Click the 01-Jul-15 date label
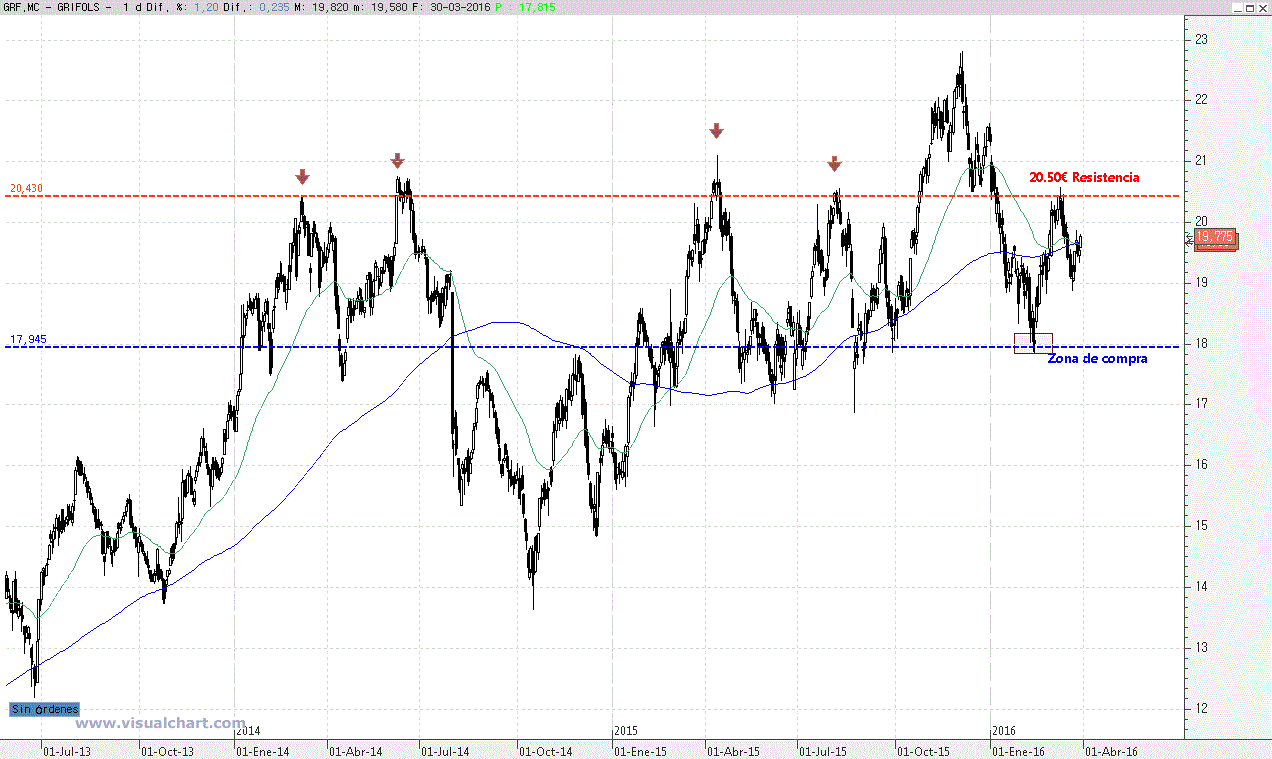The height and width of the screenshot is (759, 1272). coord(825,751)
